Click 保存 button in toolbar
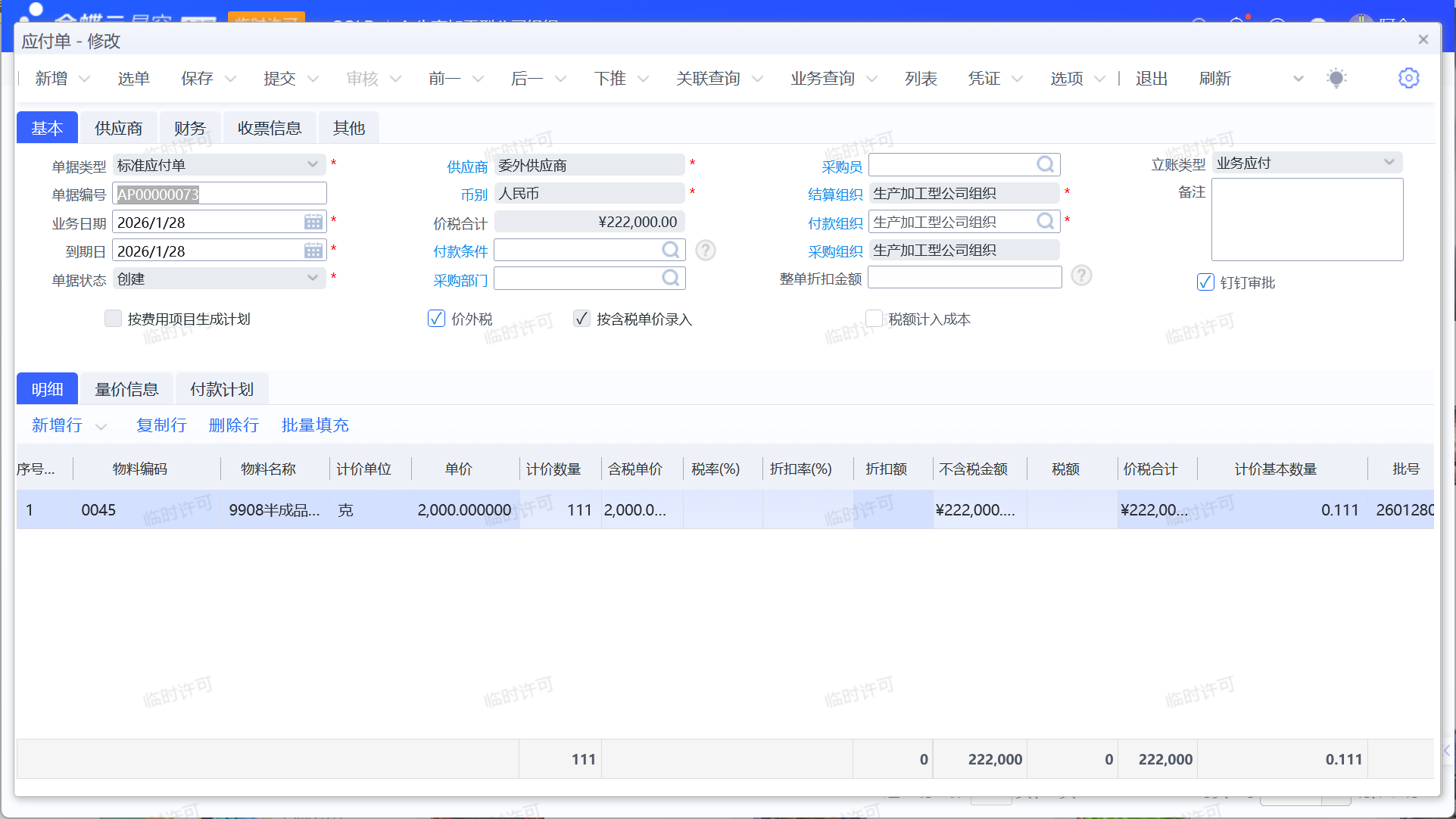Viewport: 1456px width, 819px height. click(197, 79)
